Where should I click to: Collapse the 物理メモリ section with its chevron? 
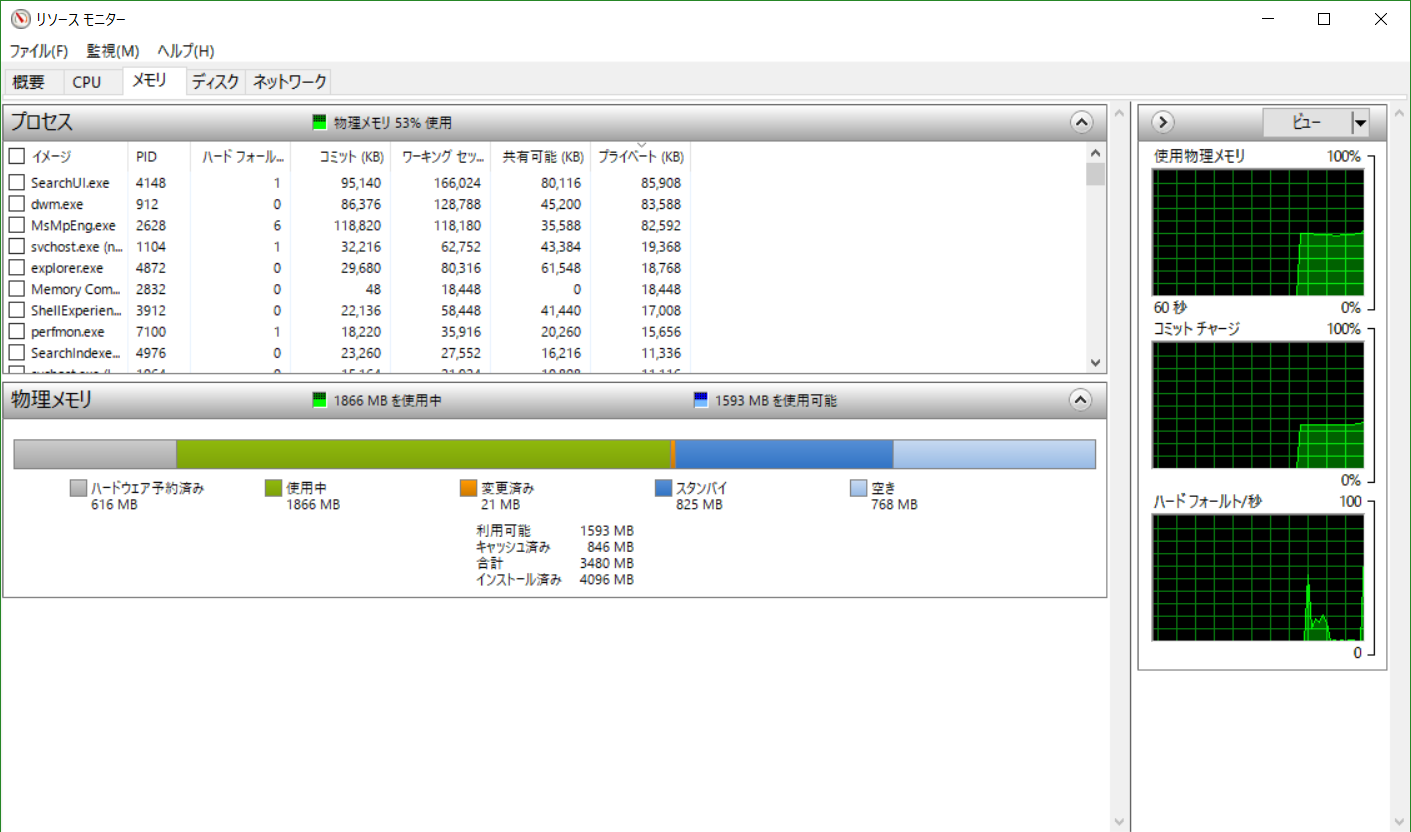pyautogui.click(x=1081, y=400)
